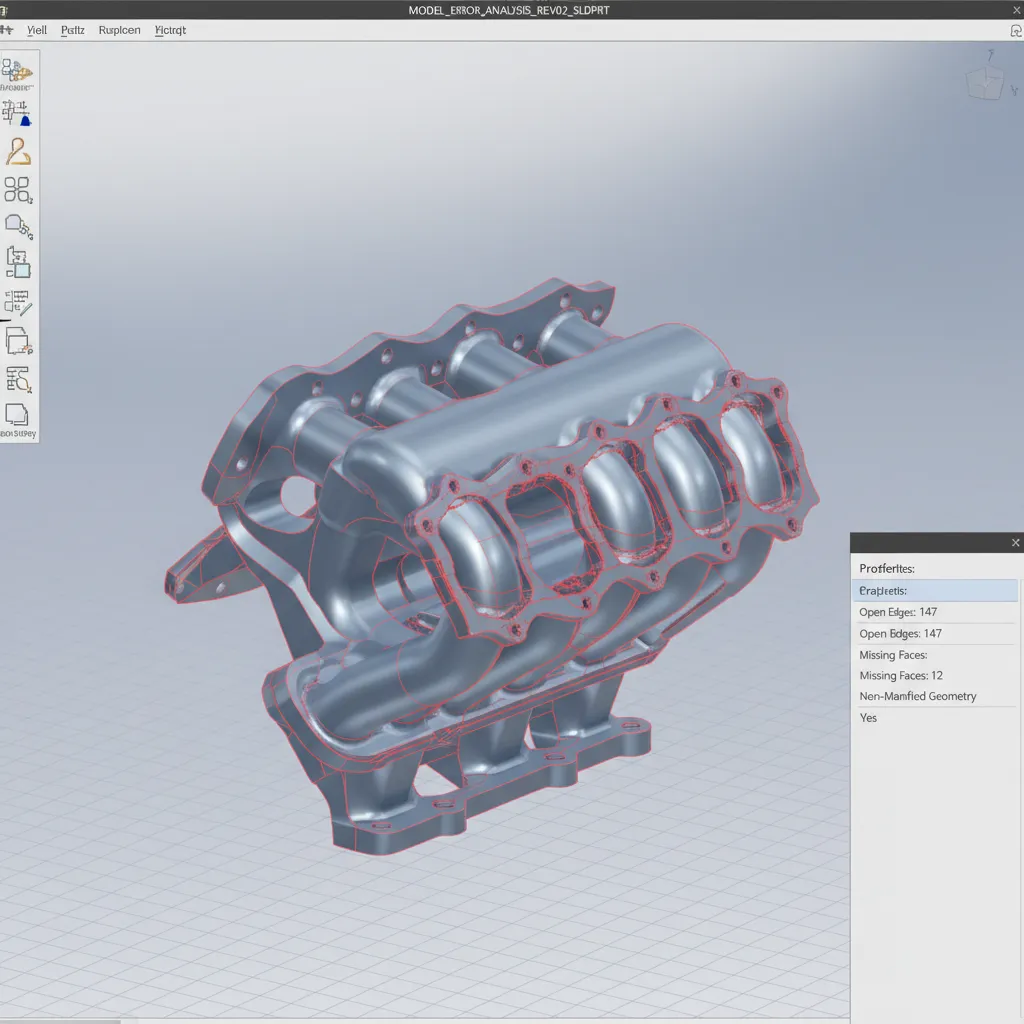Select the highlighted Properties row

click(x=936, y=590)
